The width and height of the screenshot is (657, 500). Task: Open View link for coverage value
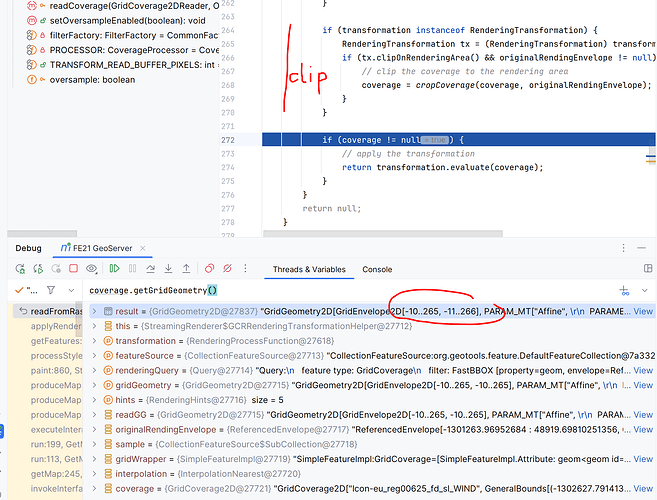tap(643, 489)
